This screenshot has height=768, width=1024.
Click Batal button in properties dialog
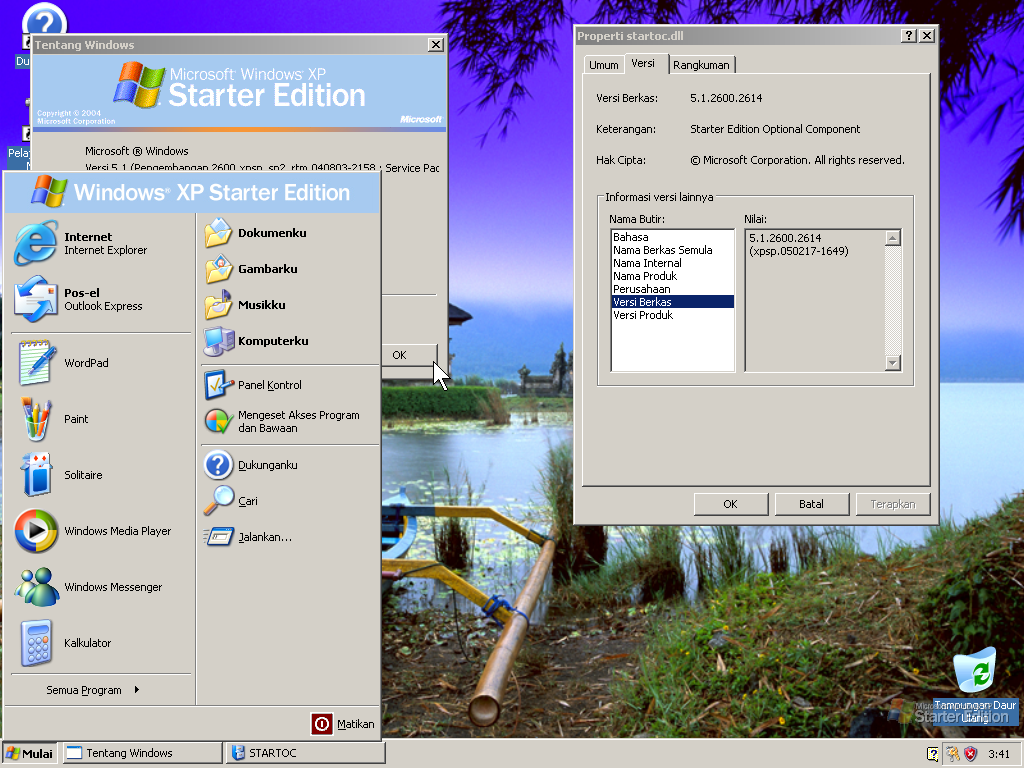click(811, 504)
